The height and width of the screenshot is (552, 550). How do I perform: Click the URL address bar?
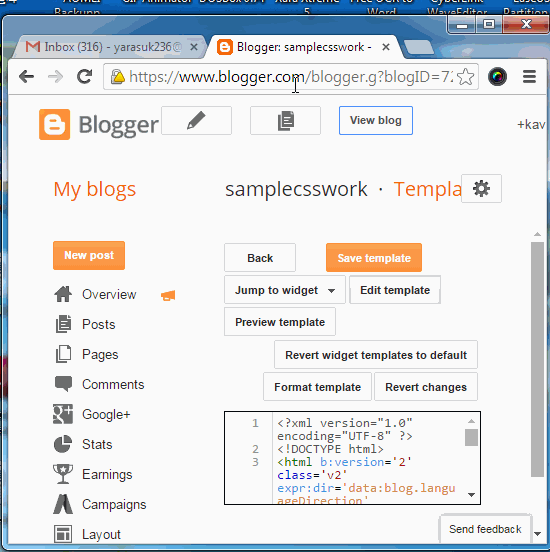pyautogui.click(x=291, y=76)
